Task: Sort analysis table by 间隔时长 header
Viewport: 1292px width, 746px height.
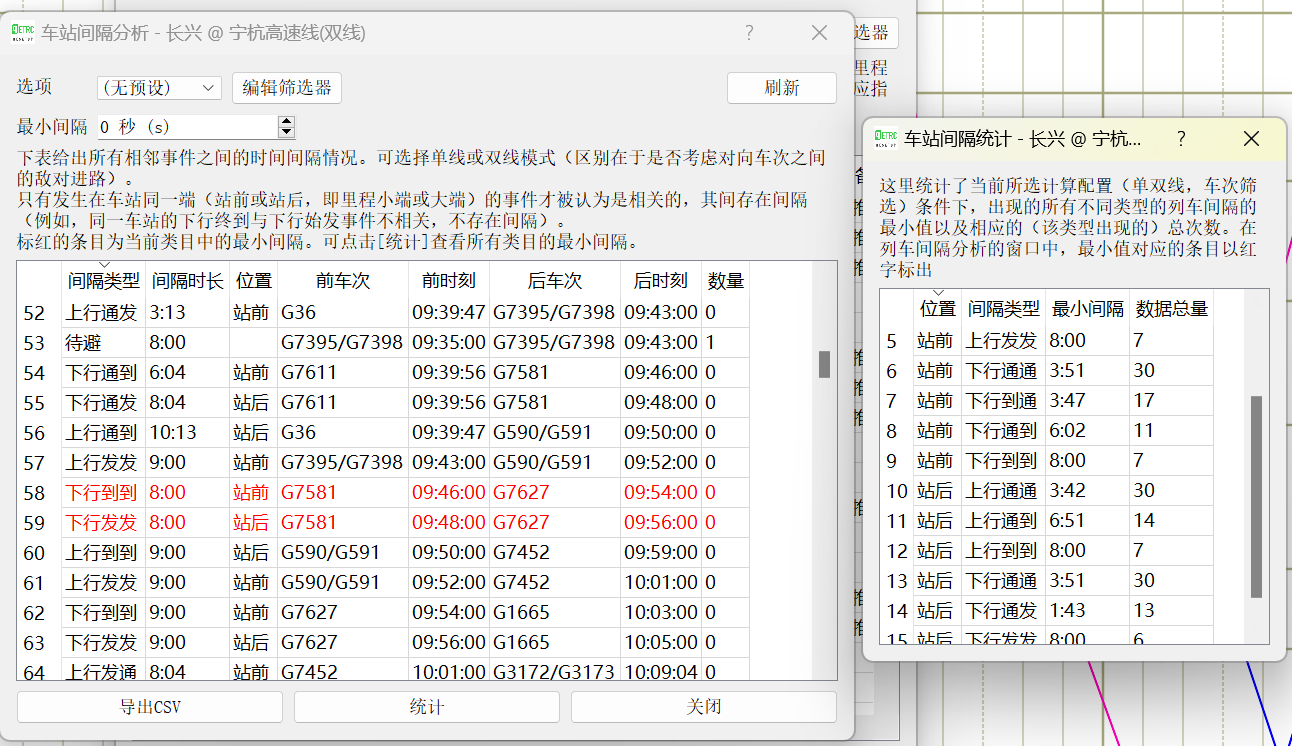Action: (x=188, y=281)
